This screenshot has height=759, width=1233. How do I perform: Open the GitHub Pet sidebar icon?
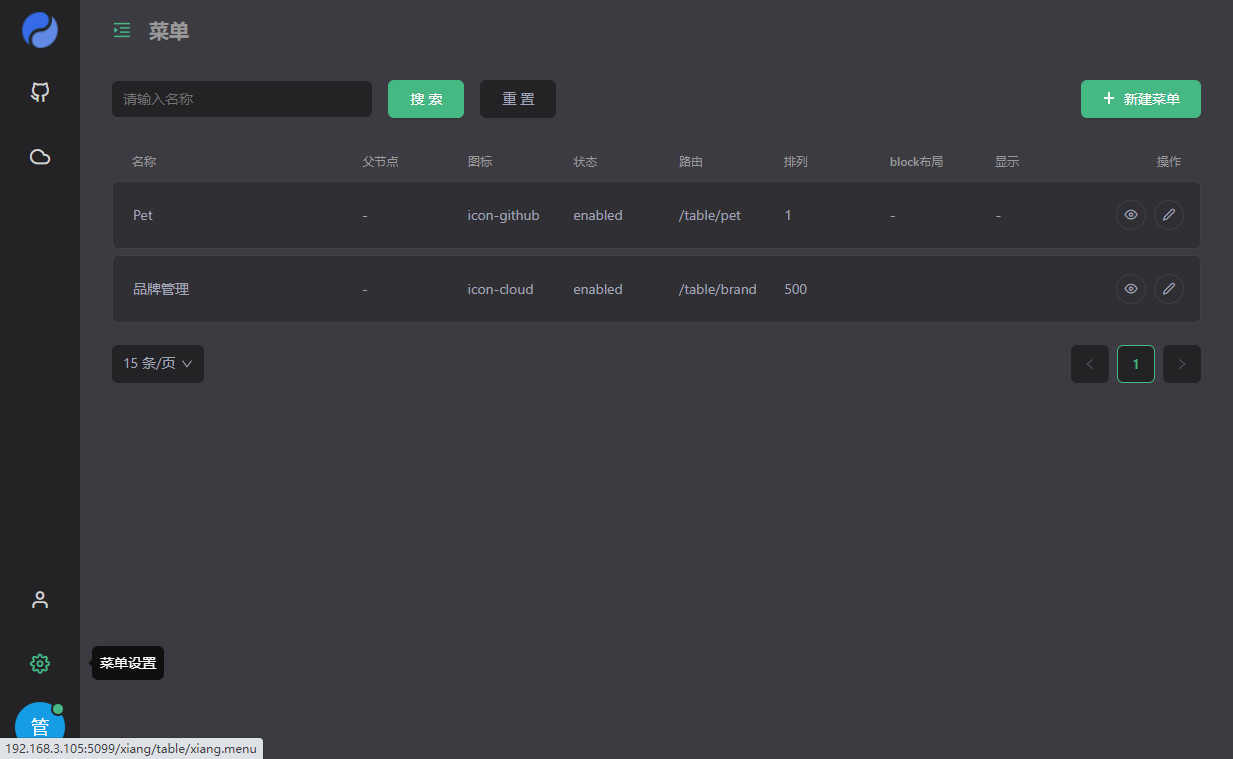pos(40,93)
